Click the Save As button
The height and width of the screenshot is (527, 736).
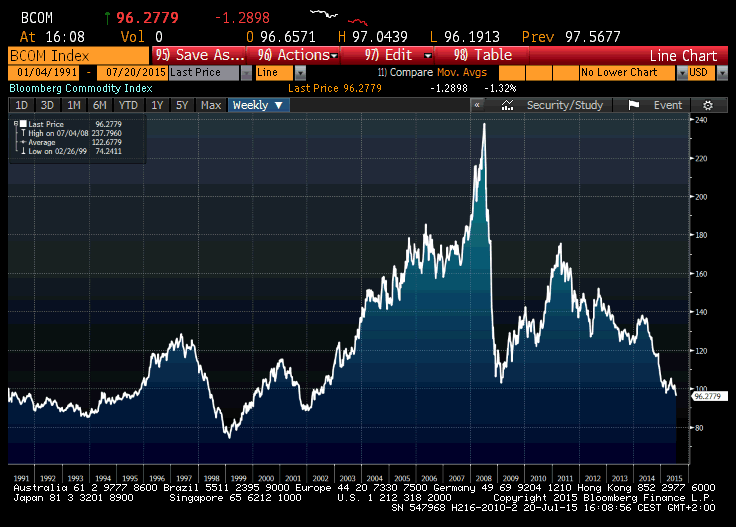pos(199,55)
